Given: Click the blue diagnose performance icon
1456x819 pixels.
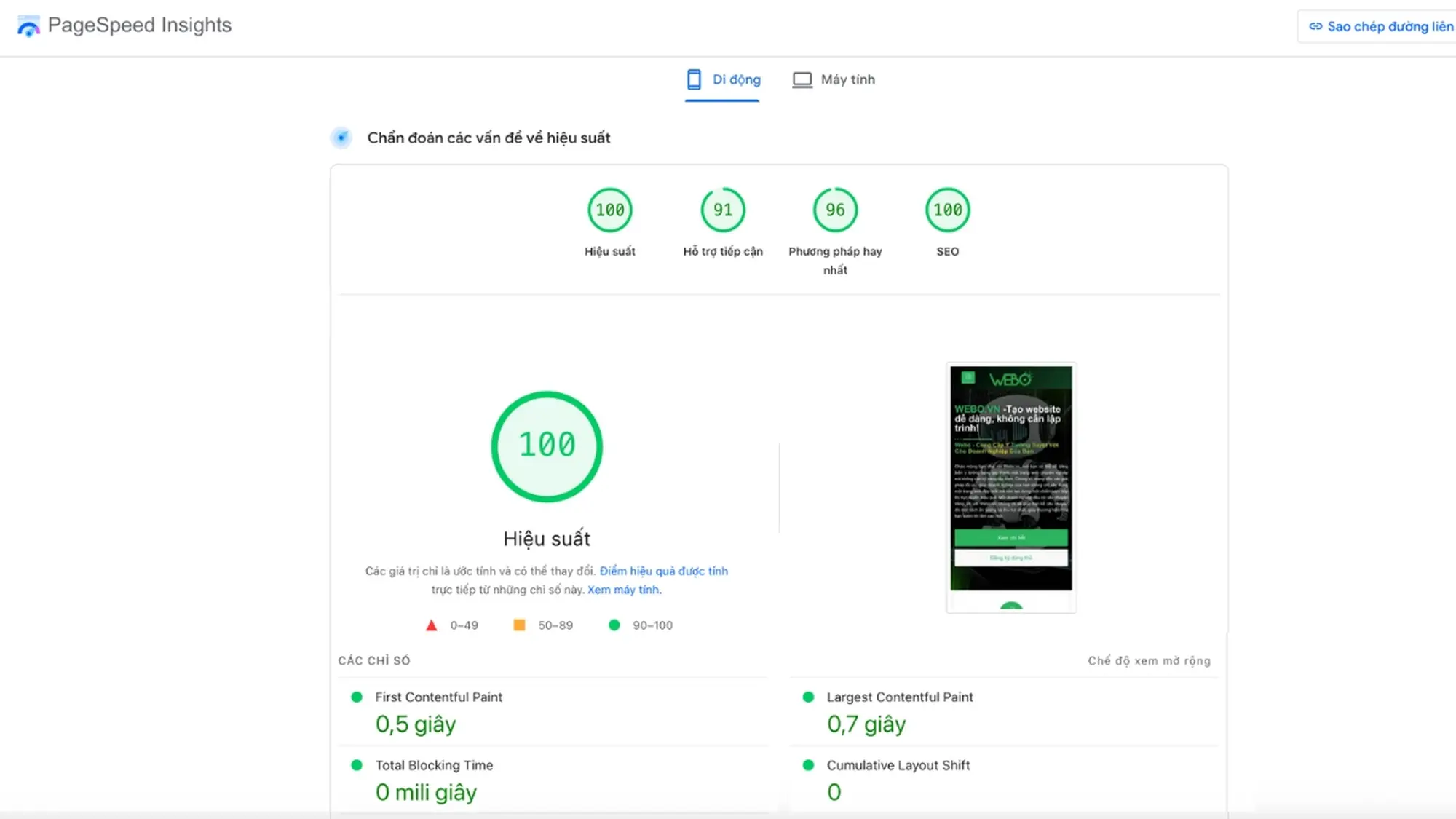Looking at the screenshot, I should click(x=341, y=138).
